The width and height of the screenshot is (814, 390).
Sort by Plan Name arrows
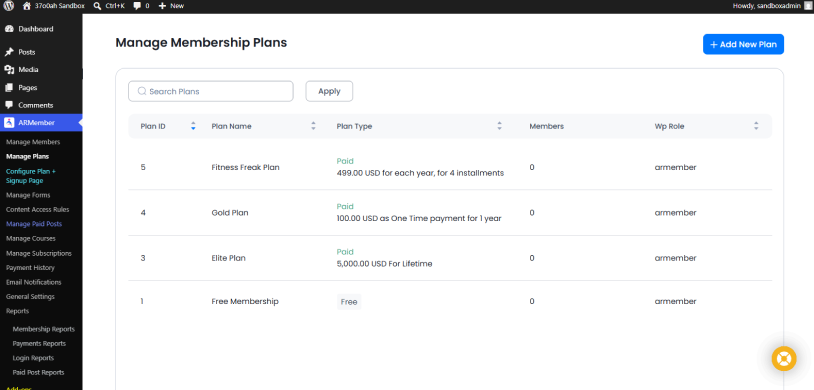point(313,126)
